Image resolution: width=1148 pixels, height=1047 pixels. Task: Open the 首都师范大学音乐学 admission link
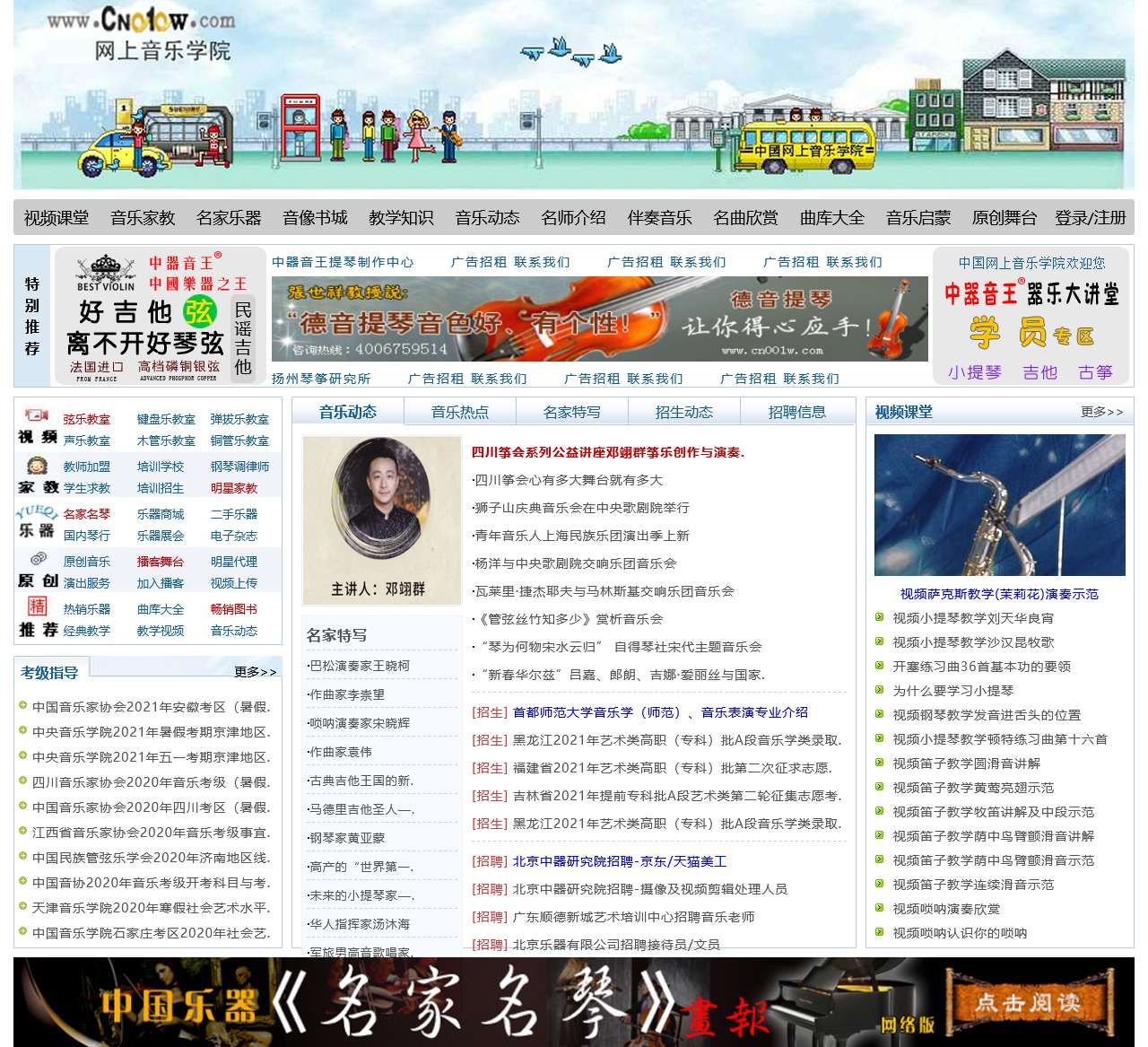[659, 712]
